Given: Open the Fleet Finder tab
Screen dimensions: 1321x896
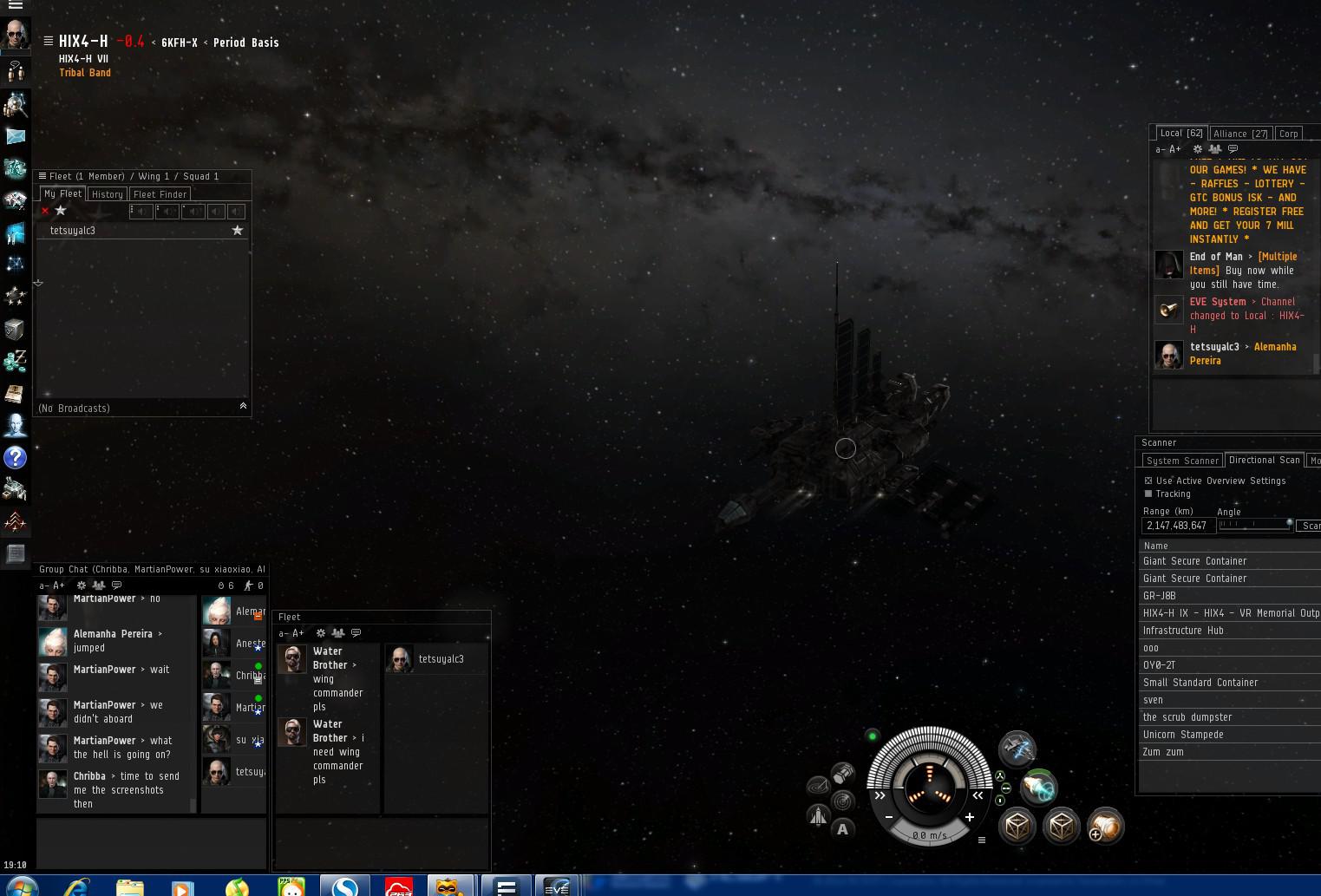Looking at the screenshot, I should pyautogui.click(x=160, y=194).
